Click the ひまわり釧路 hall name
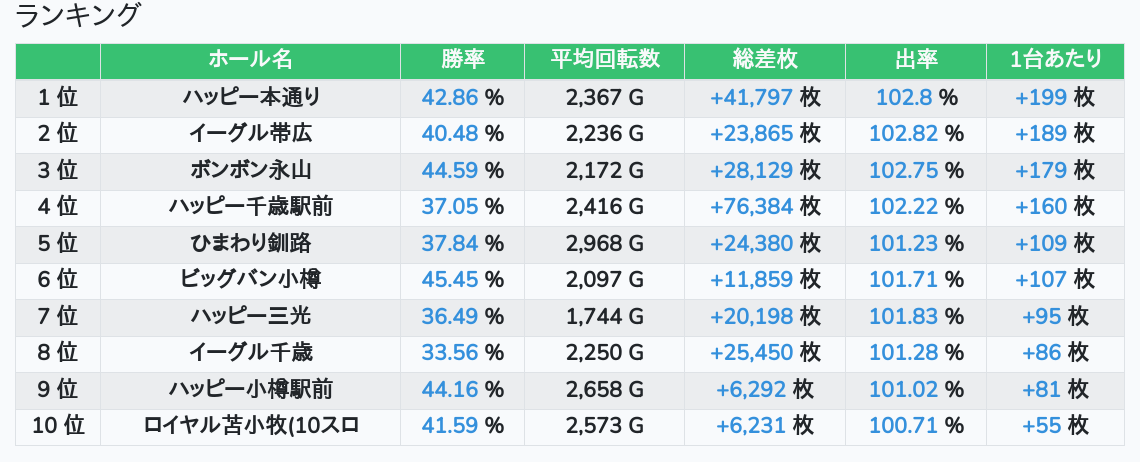Image resolution: width=1140 pixels, height=462 pixels. point(251,243)
